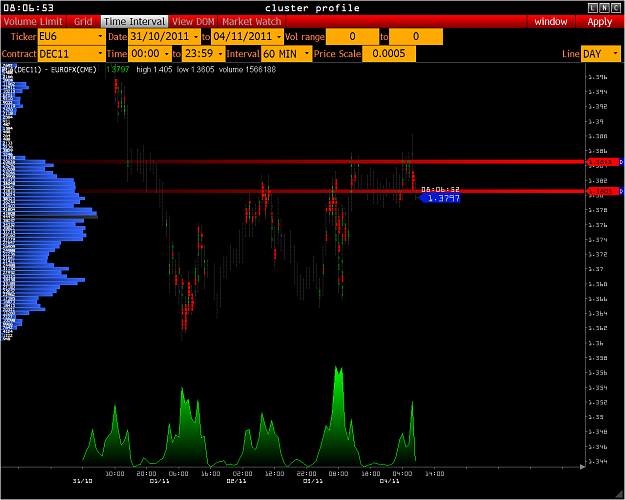Open the Volume Limit tab
625x500 pixels.
click(x=33, y=22)
